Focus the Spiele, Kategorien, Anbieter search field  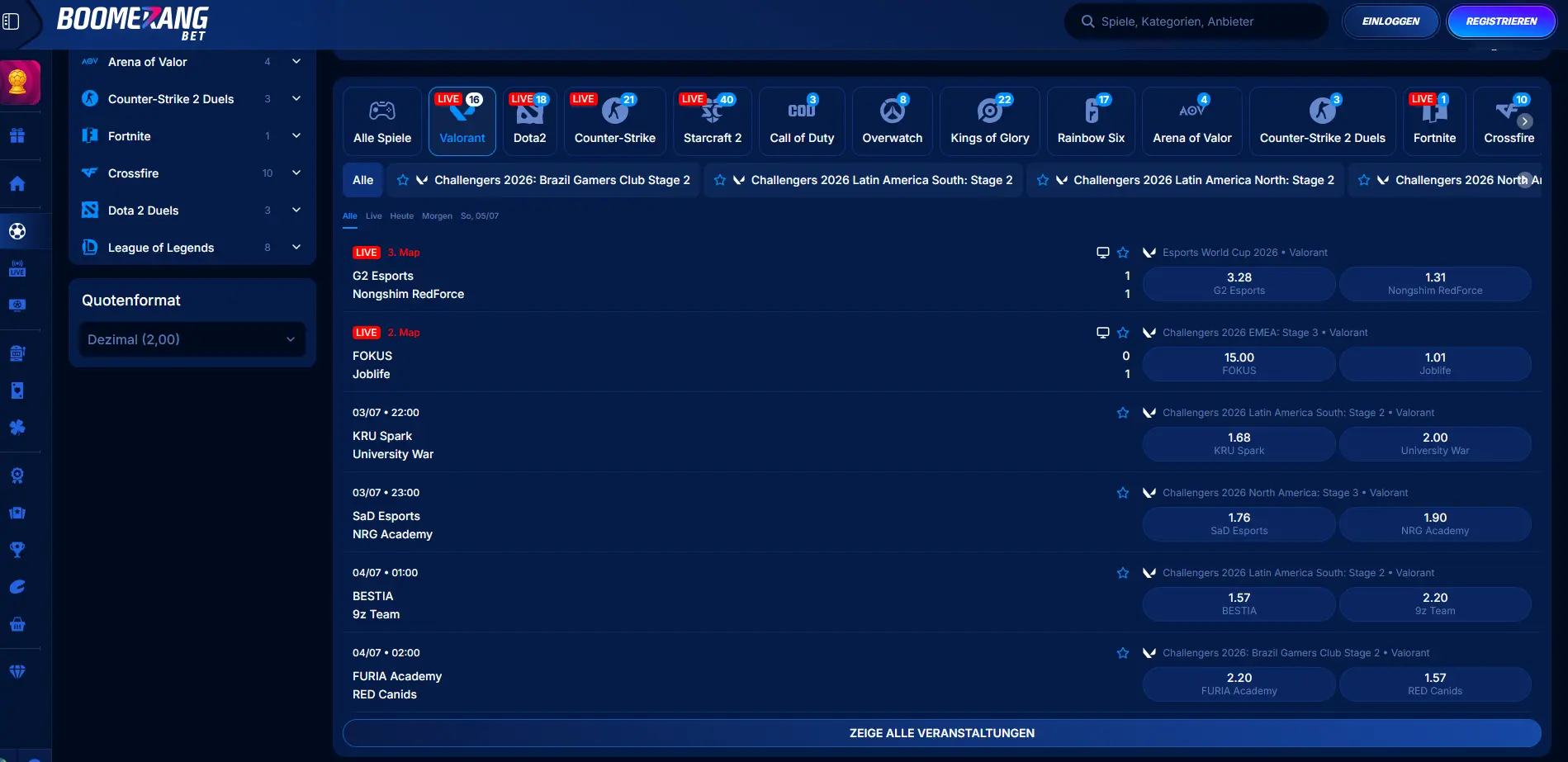click(x=1196, y=21)
